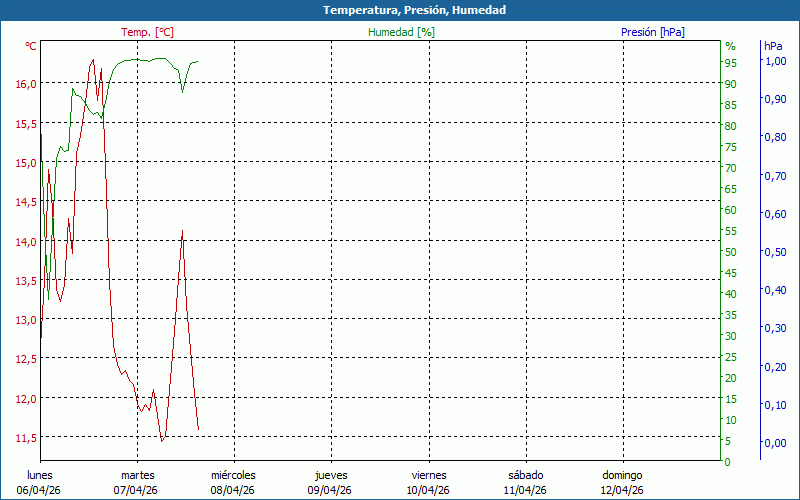Screen dimensions: 800x500
Task: Click the °C unit label on left axis
Action: (31, 46)
